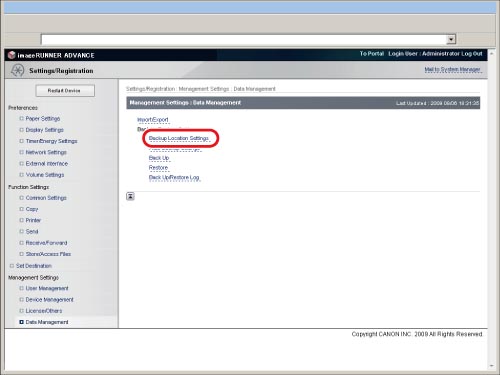Click the Mail to System Manager link
The height and width of the screenshot is (375, 500).
coord(452,70)
